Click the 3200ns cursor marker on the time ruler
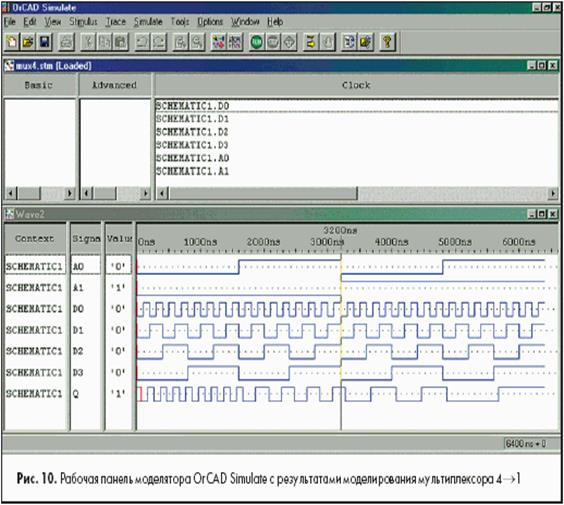The image size is (564, 505). pyautogui.click(x=340, y=231)
